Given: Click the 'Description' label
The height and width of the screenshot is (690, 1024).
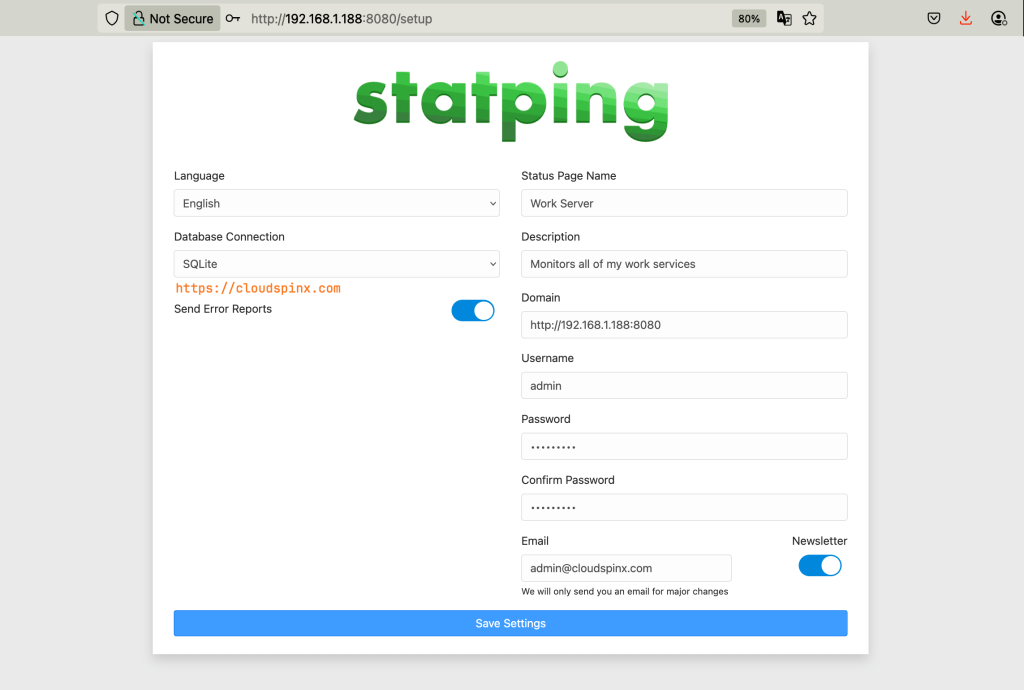Looking at the screenshot, I should click(551, 236).
